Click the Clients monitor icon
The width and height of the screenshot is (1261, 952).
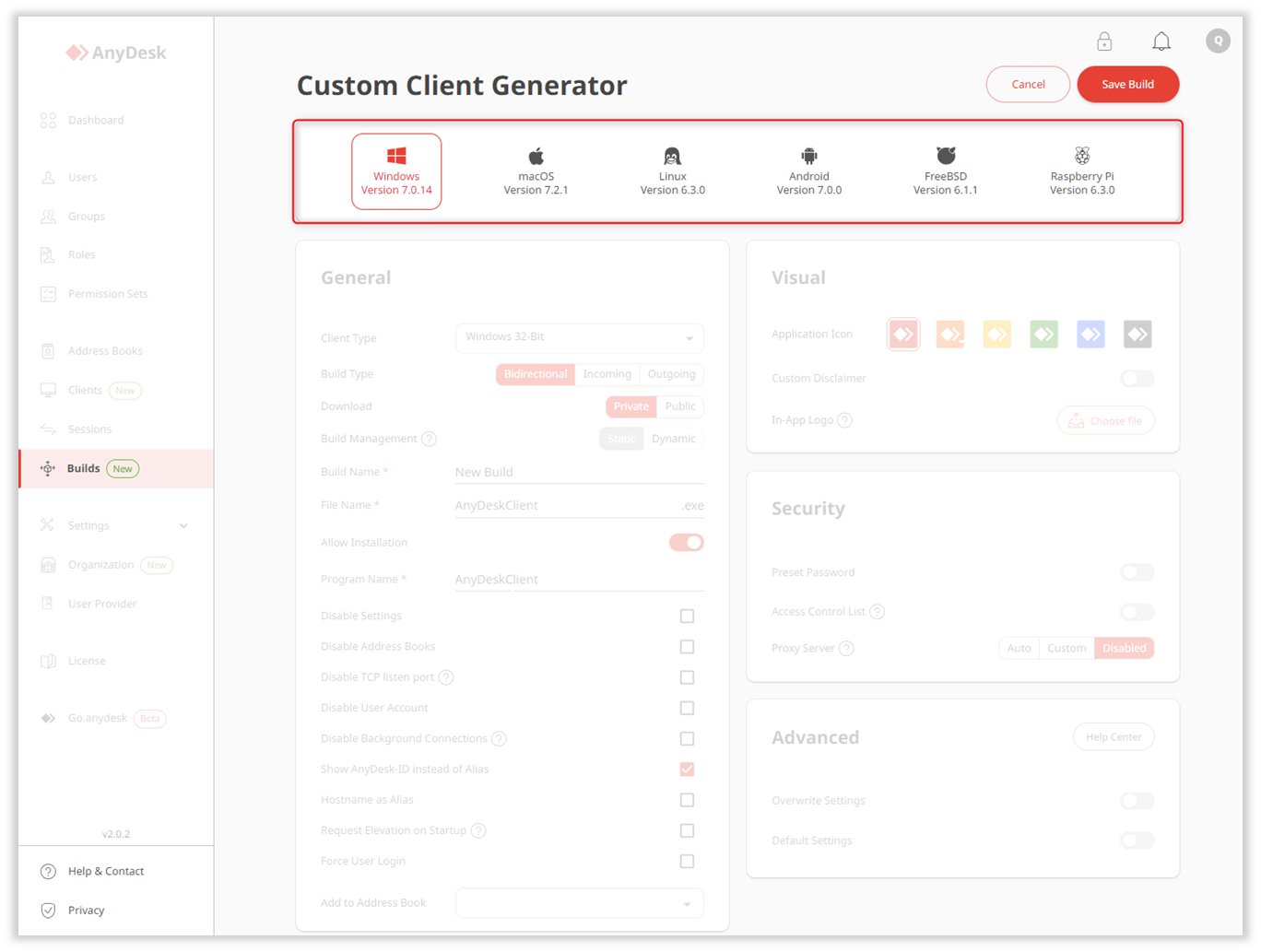tap(48, 390)
